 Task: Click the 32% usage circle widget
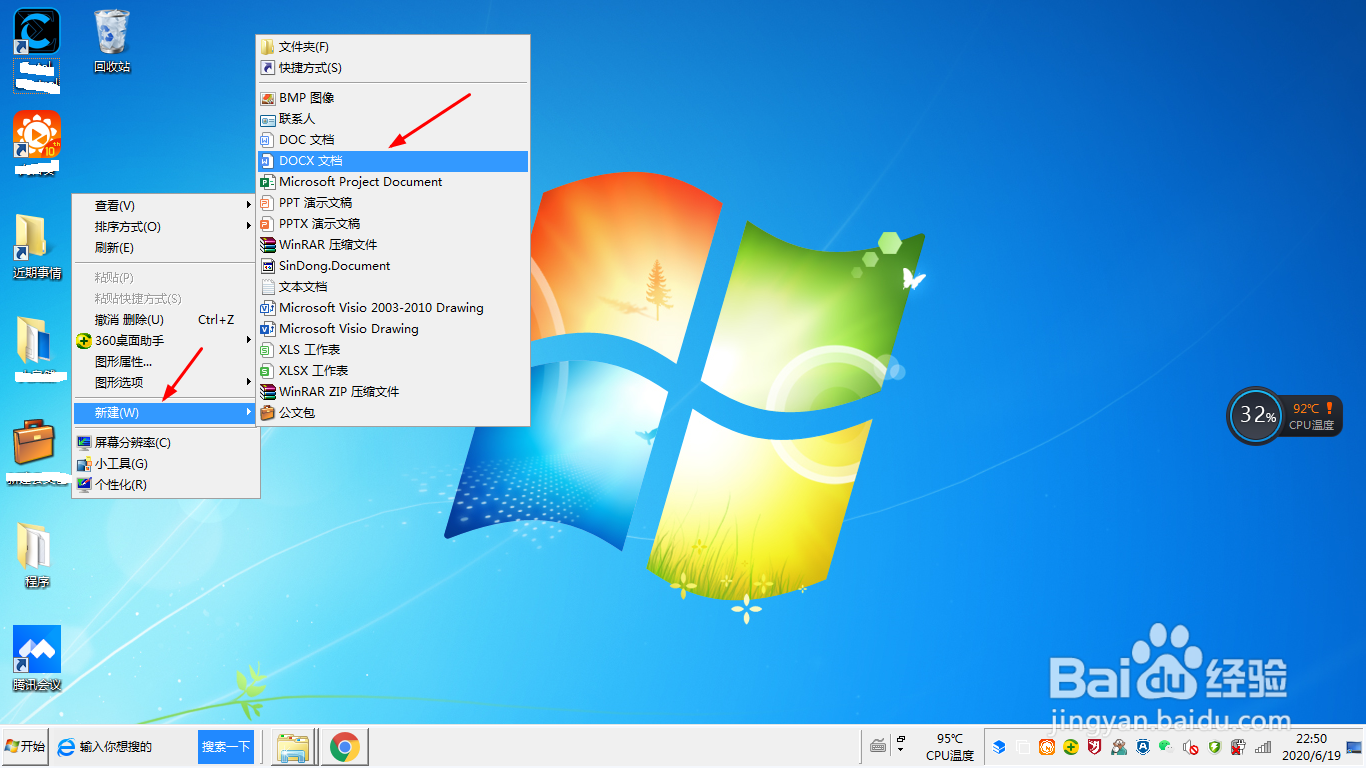click(x=1256, y=414)
